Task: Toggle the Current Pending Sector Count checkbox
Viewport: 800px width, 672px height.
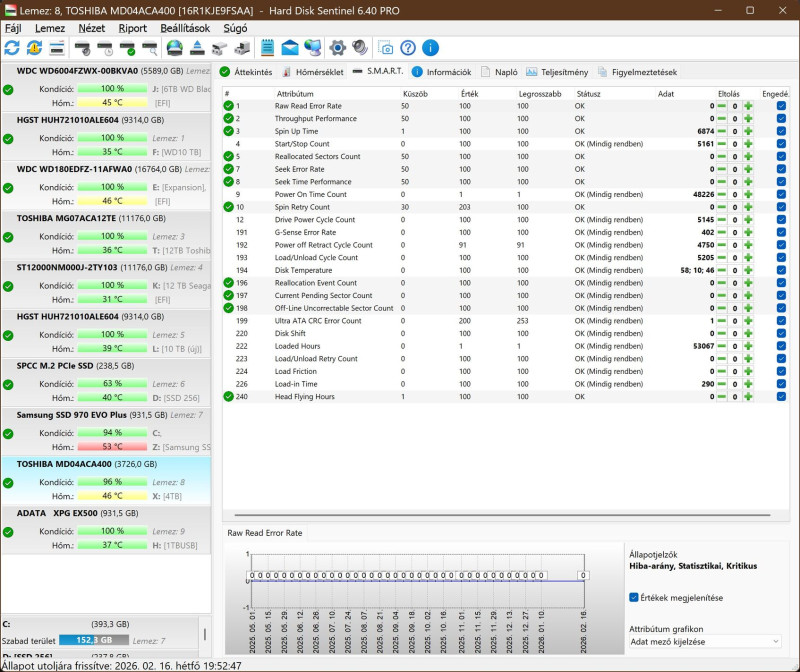Action: coord(781,295)
